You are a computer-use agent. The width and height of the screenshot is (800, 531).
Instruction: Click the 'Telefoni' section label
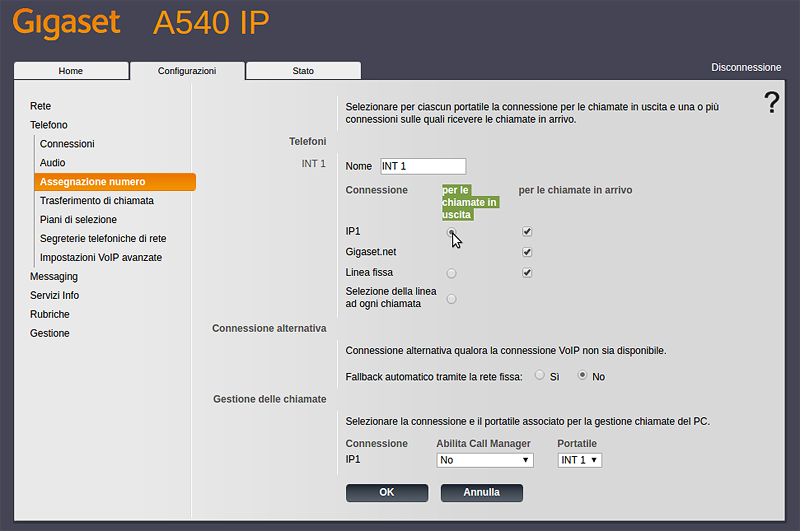tap(308, 141)
